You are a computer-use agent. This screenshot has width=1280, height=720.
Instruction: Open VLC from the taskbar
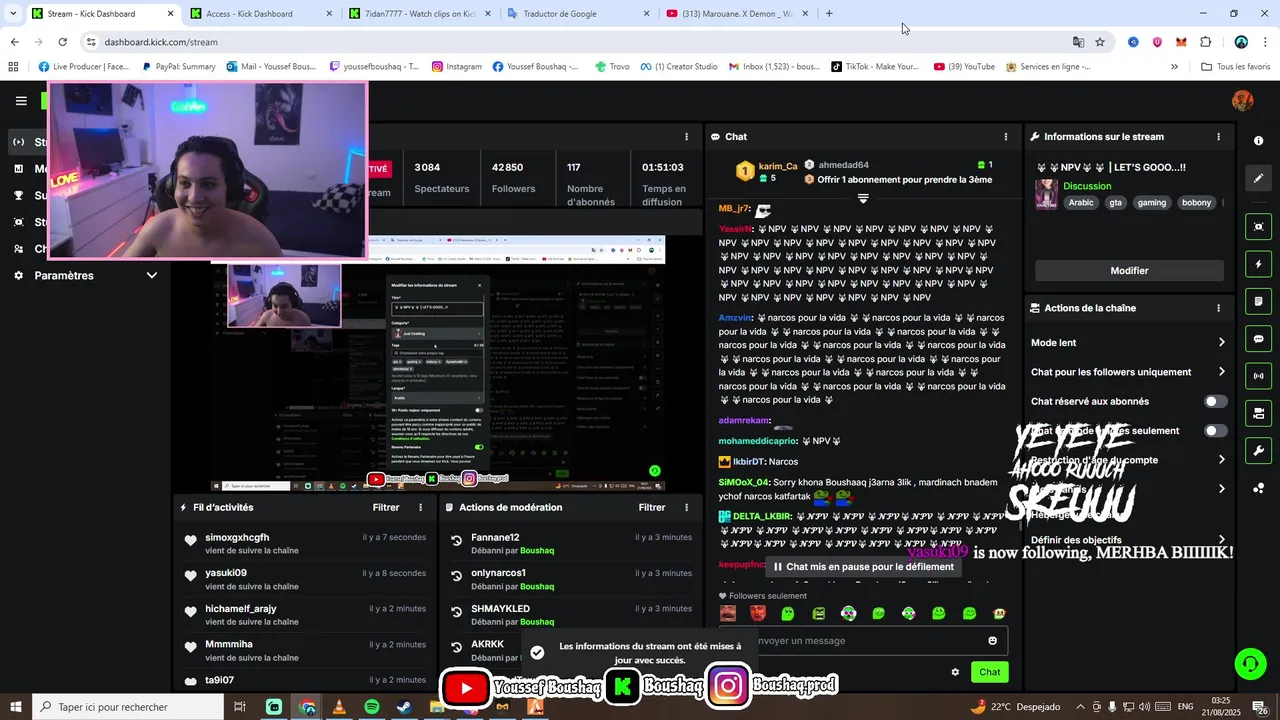(339, 707)
